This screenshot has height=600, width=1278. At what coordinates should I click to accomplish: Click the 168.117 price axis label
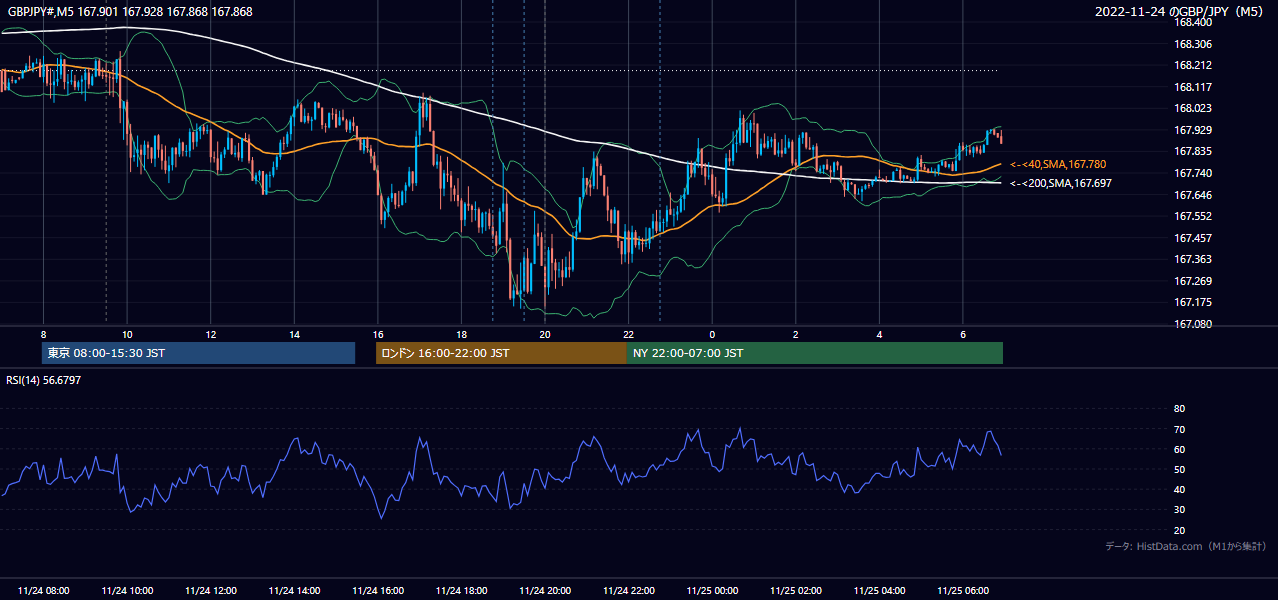pyautogui.click(x=1192, y=87)
